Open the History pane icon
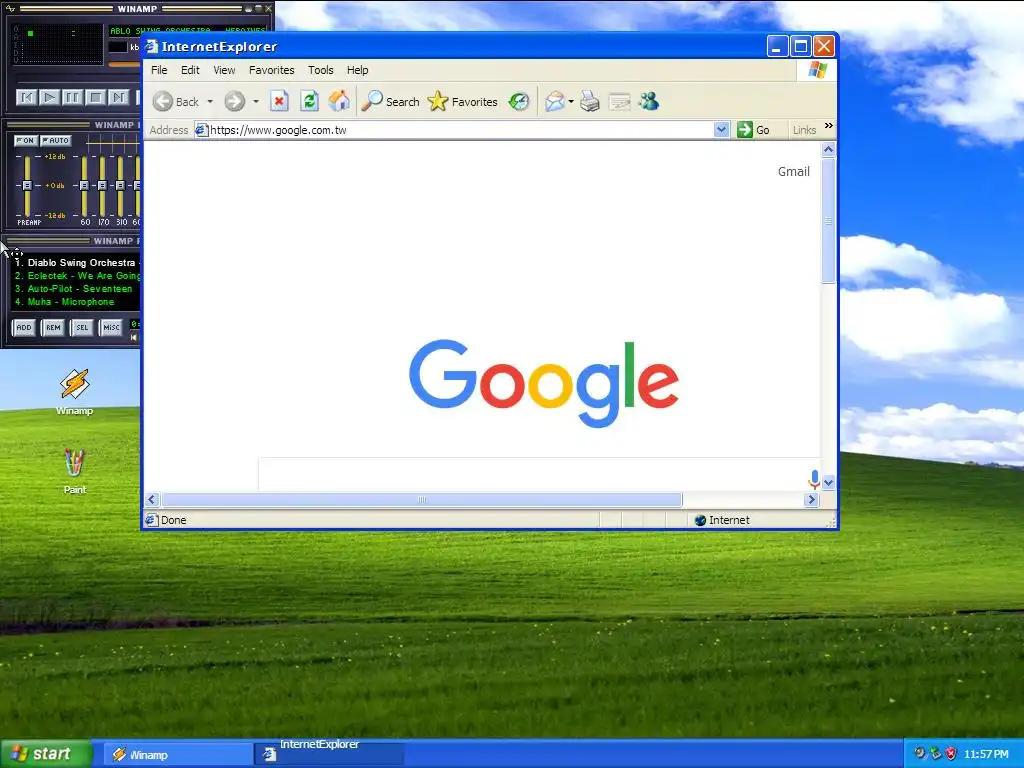Image resolution: width=1024 pixels, height=768 pixels. tap(519, 101)
